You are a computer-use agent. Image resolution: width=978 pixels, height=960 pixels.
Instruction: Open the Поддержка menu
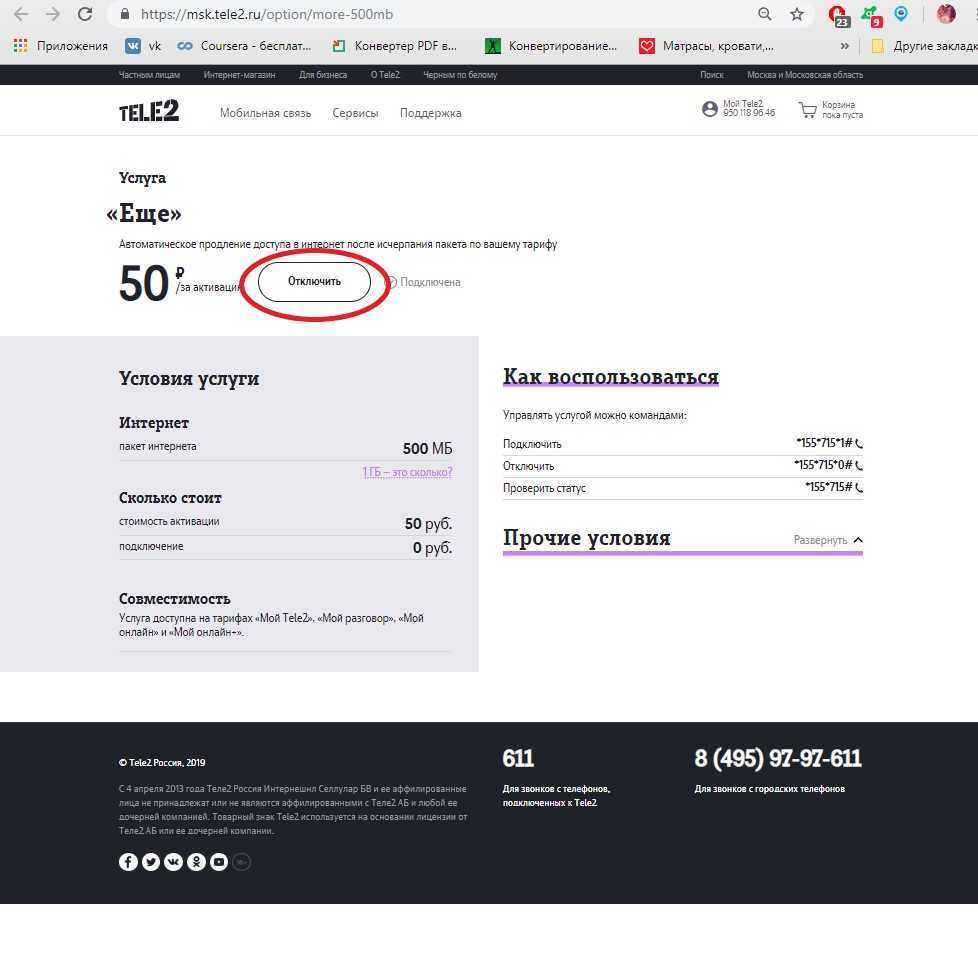430,113
